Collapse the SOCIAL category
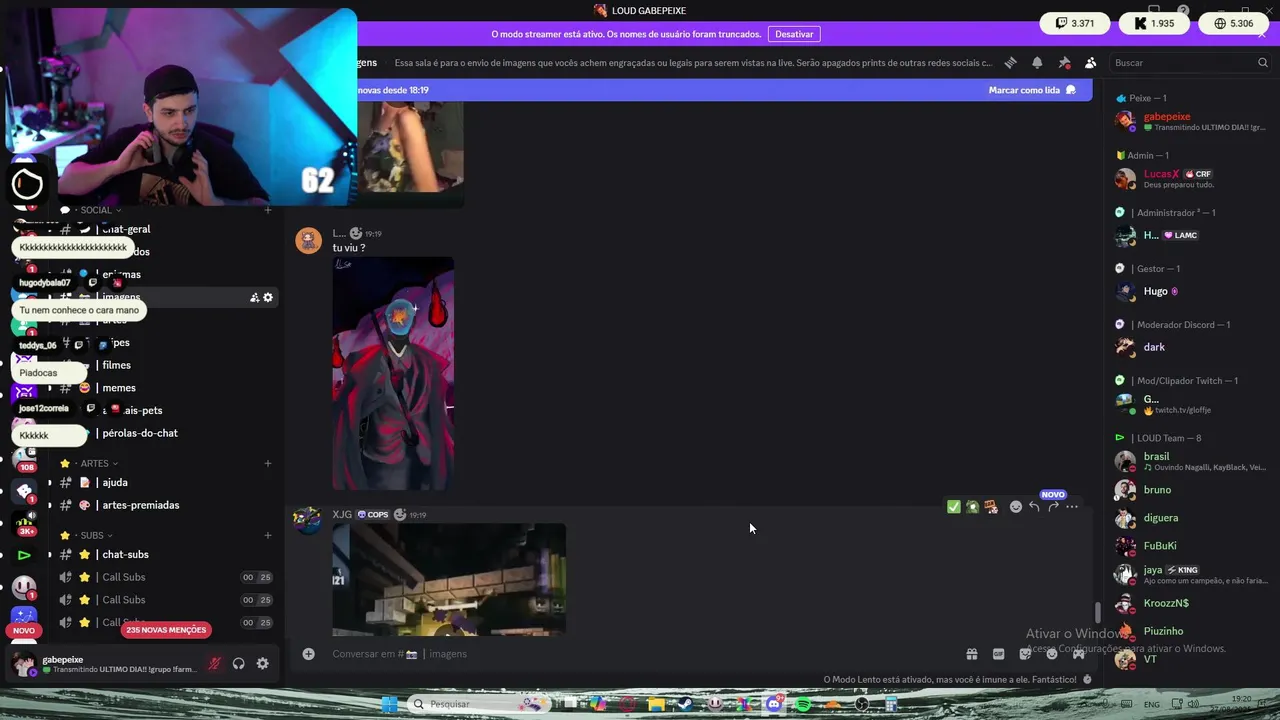 [96, 210]
